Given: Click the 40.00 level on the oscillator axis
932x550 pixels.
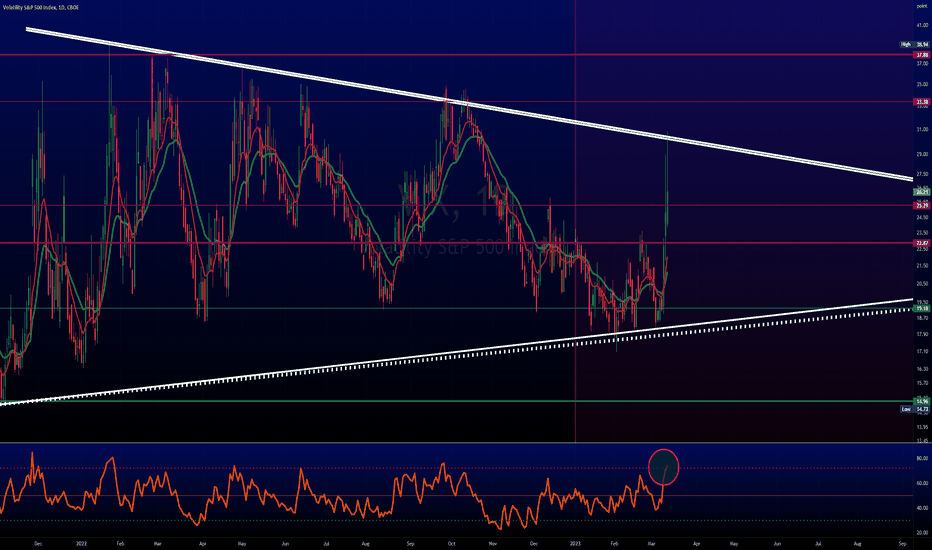Looking at the screenshot, I should [922, 508].
